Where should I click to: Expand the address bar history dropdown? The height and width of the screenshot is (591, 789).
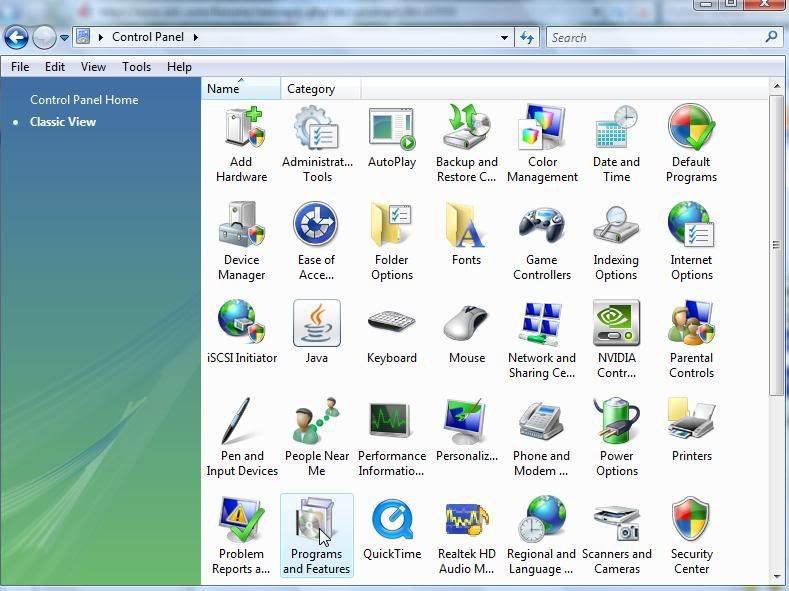pyautogui.click(x=504, y=38)
